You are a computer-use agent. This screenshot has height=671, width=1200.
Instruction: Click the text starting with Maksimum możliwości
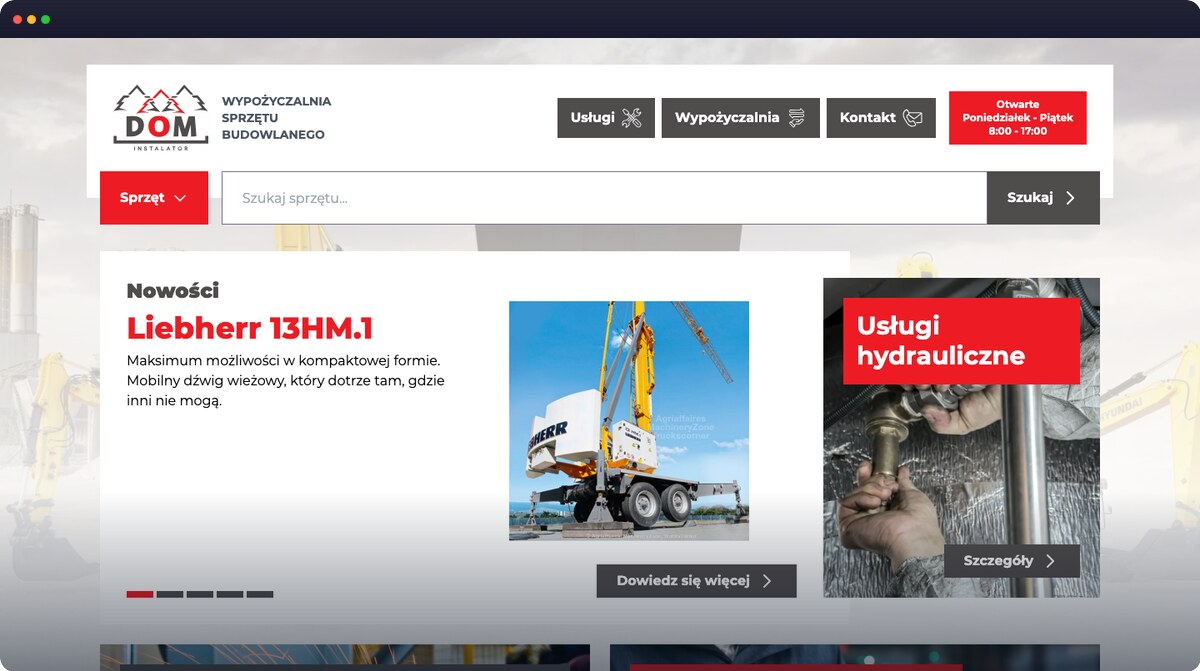pos(286,380)
